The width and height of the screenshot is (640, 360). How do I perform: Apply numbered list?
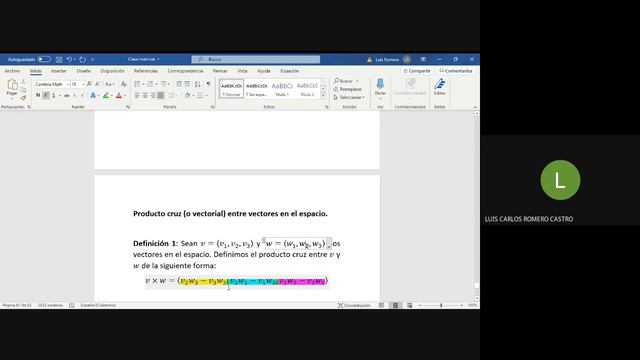(x=150, y=84)
